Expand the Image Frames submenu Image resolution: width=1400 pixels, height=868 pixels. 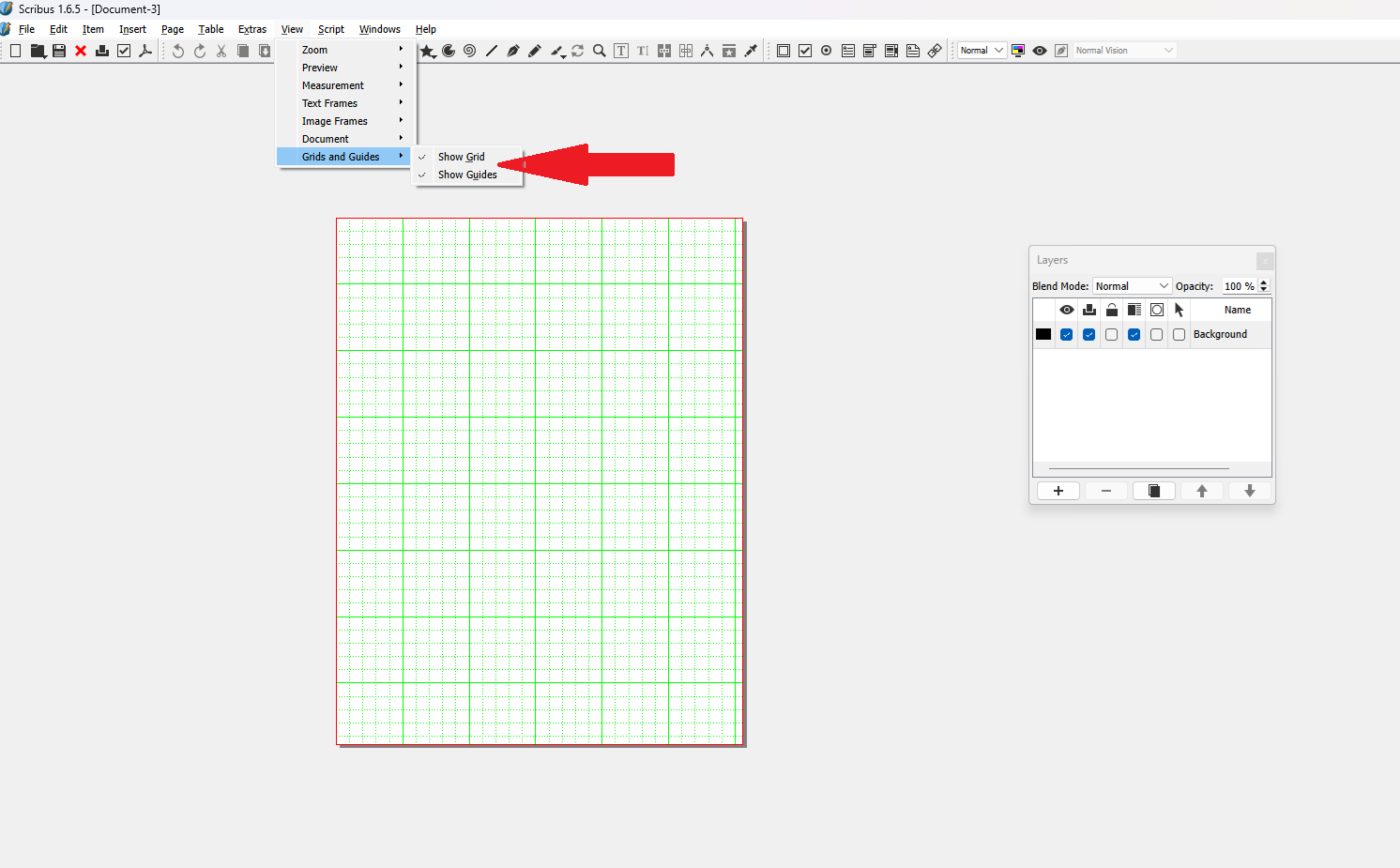point(343,121)
